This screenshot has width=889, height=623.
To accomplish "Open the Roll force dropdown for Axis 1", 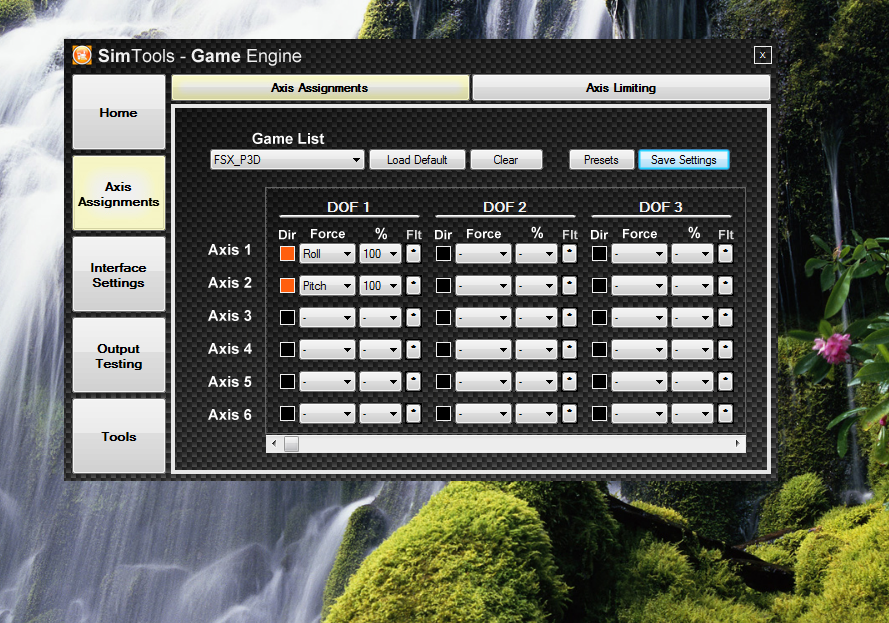I will 327,253.
